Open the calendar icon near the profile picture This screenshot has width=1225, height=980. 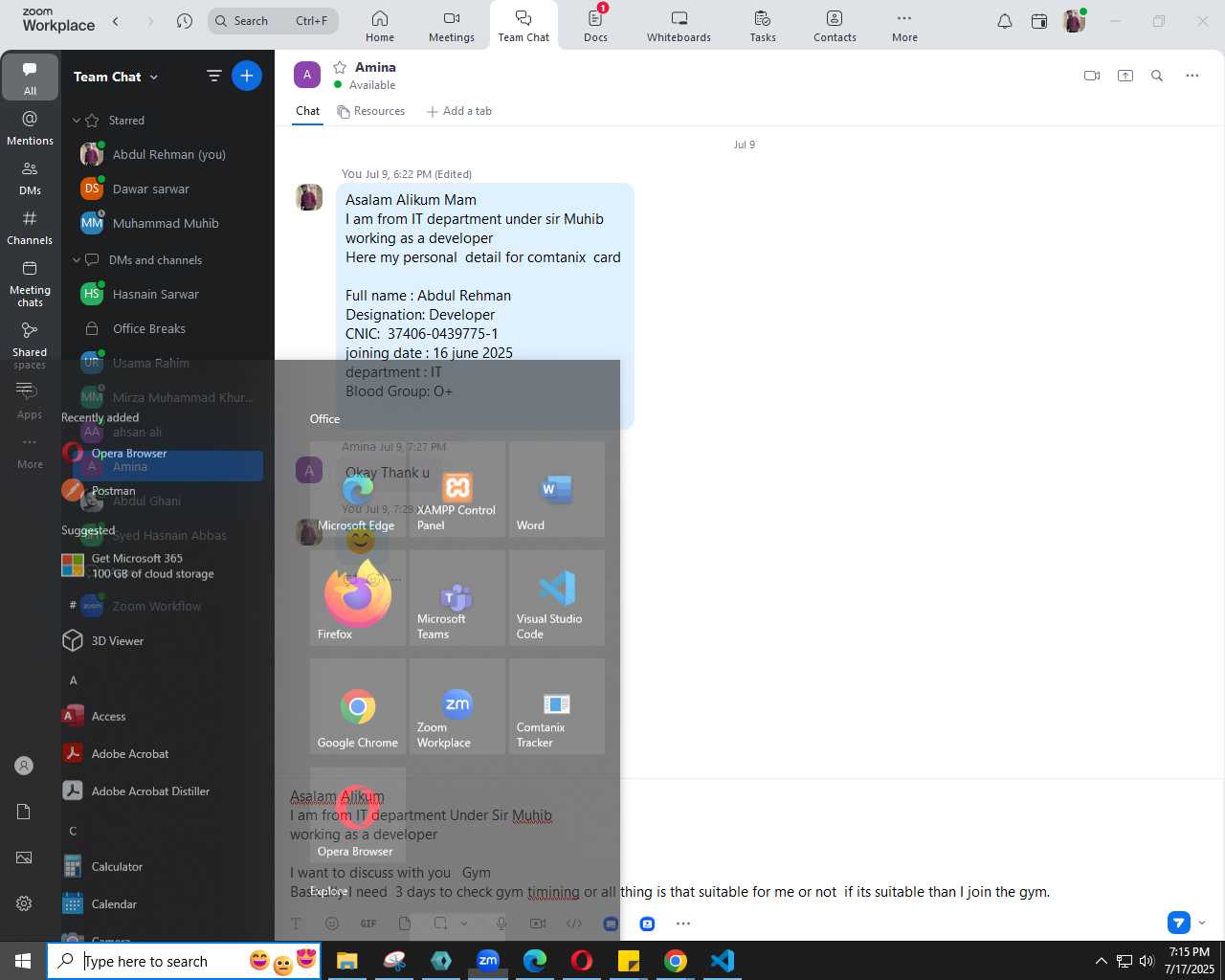[1039, 21]
